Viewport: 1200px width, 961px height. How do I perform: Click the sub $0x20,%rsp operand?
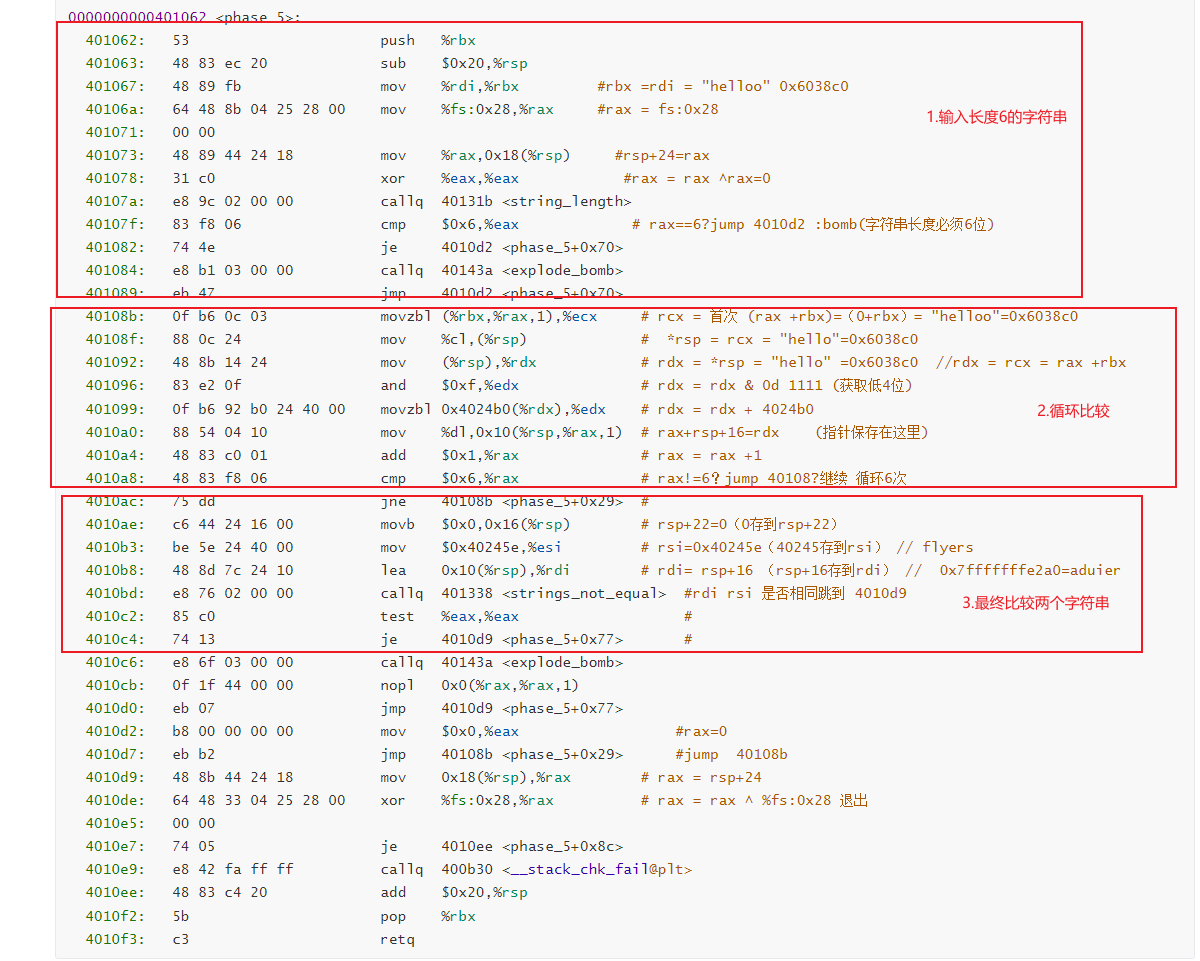click(x=484, y=63)
